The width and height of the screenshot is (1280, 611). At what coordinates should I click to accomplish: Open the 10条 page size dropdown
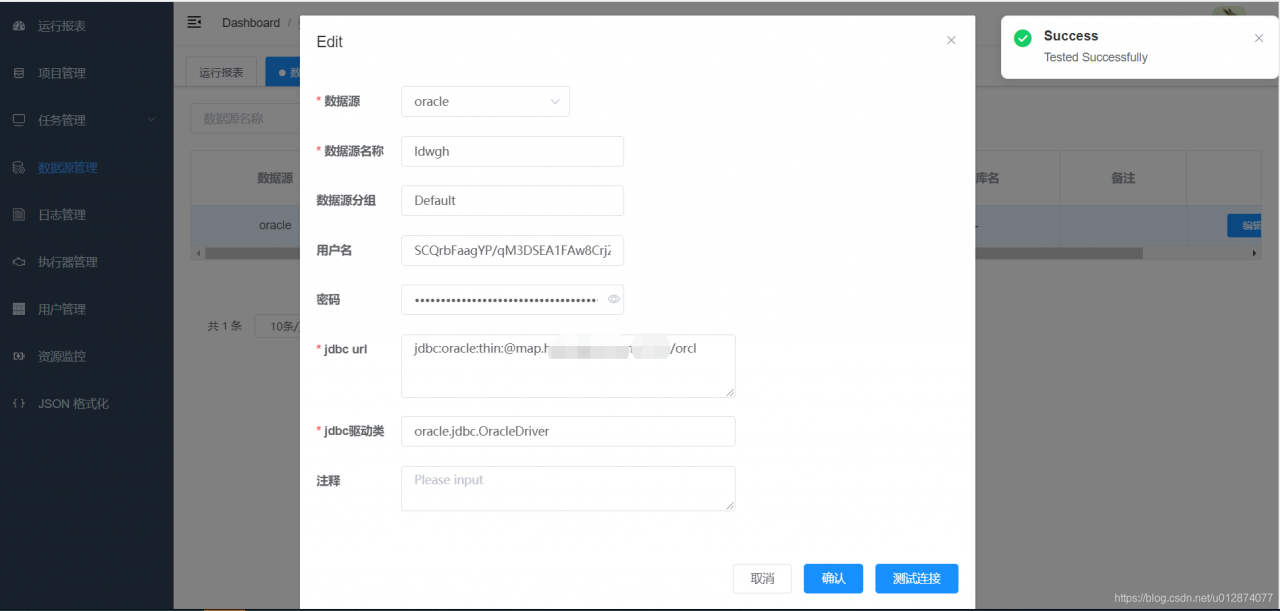click(x=277, y=326)
